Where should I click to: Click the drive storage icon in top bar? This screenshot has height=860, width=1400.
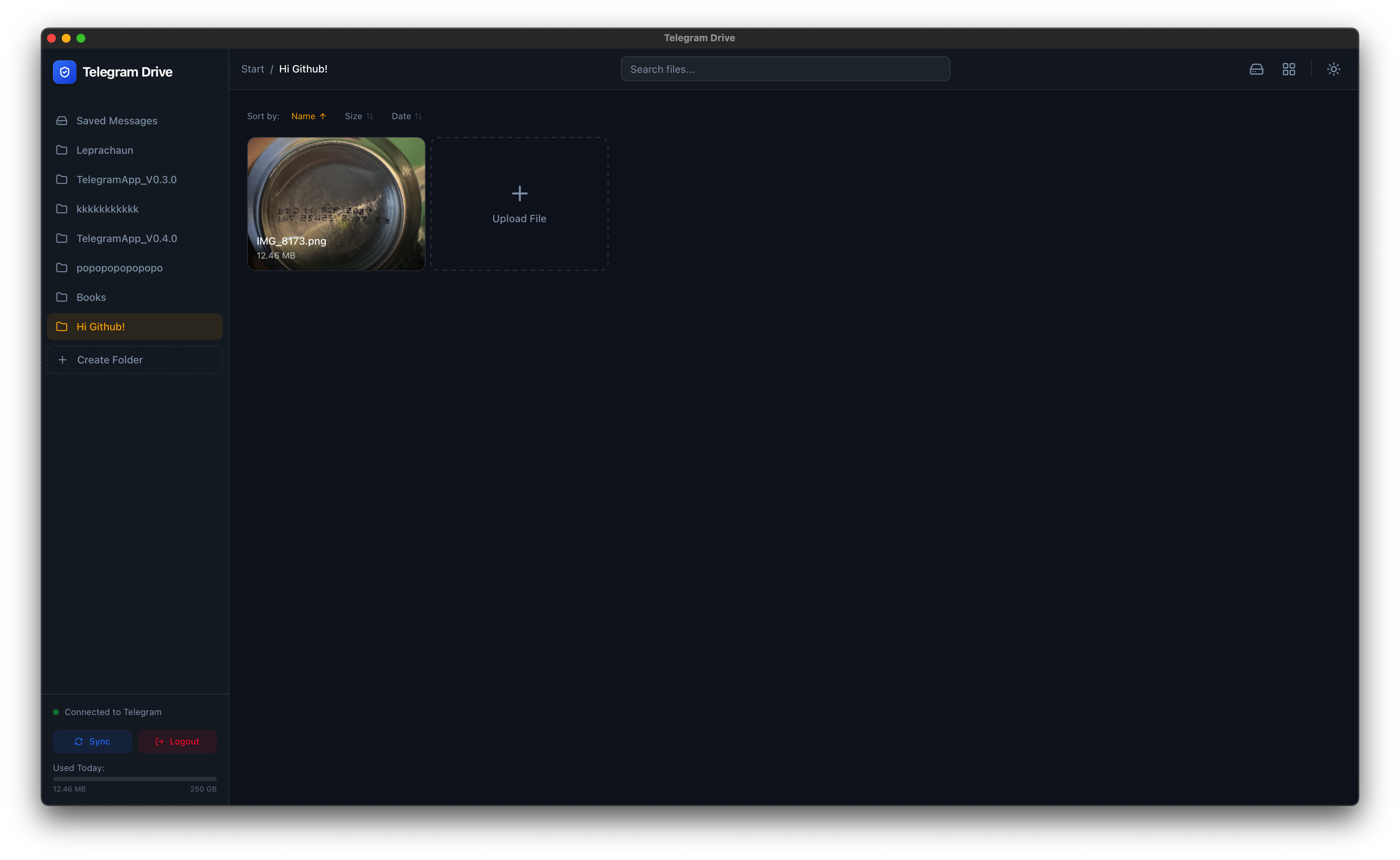click(1256, 70)
